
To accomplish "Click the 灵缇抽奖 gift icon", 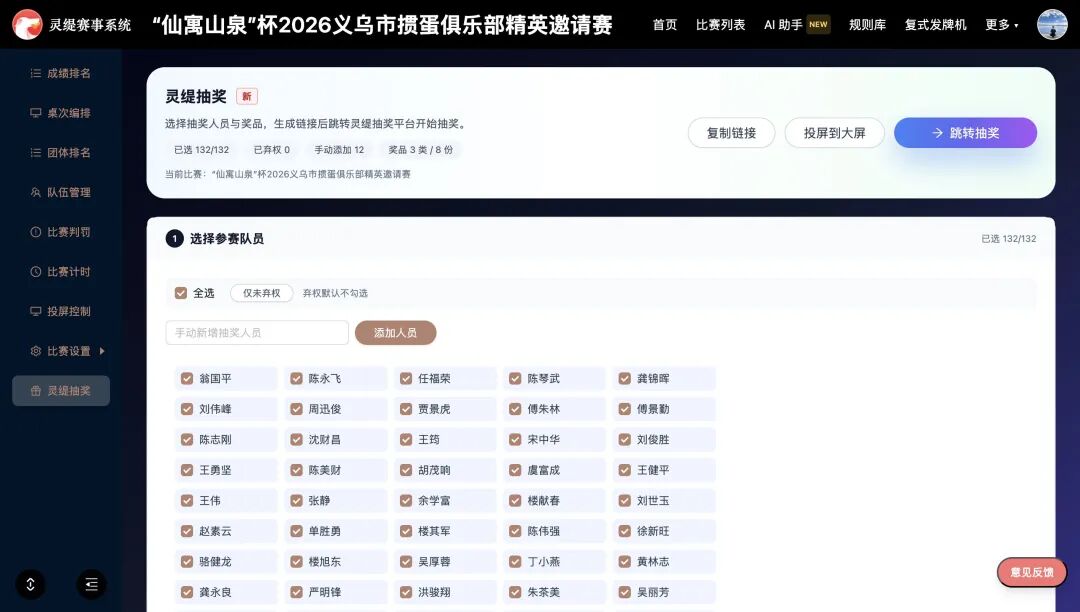I will click(36, 391).
